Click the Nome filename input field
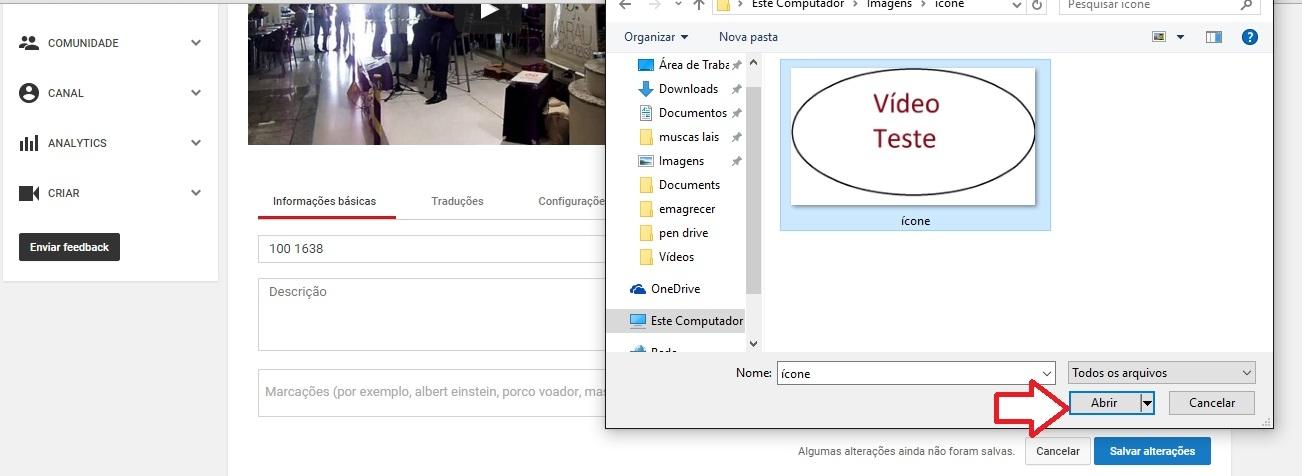The height and width of the screenshot is (476, 1302). click(x=908, y=373)
